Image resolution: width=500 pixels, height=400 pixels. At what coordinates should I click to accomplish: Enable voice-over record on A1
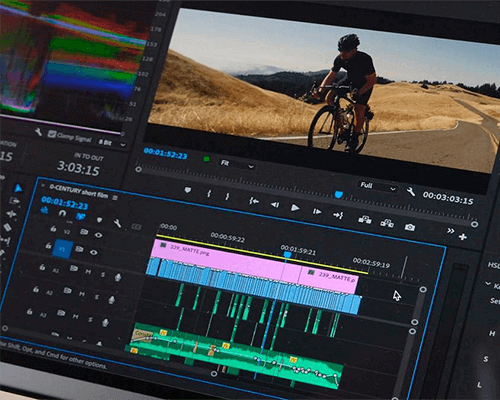pyautogui.click(x=117, y=277)
